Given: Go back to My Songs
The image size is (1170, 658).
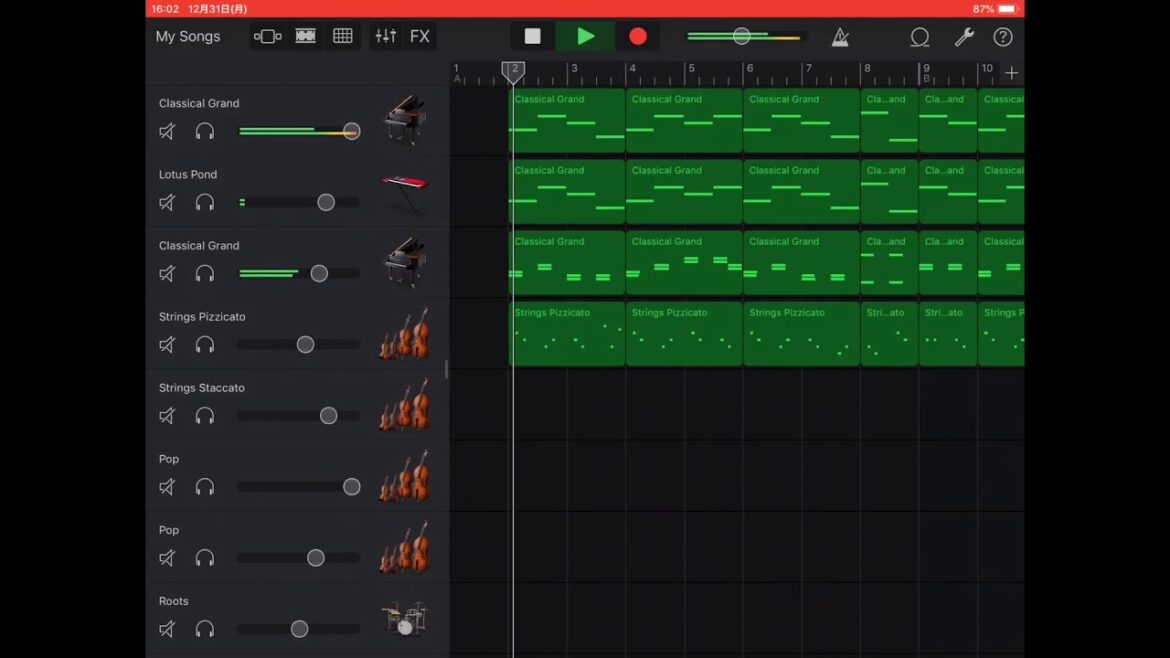Looking at the screenshot, I should tap(188, 37).
